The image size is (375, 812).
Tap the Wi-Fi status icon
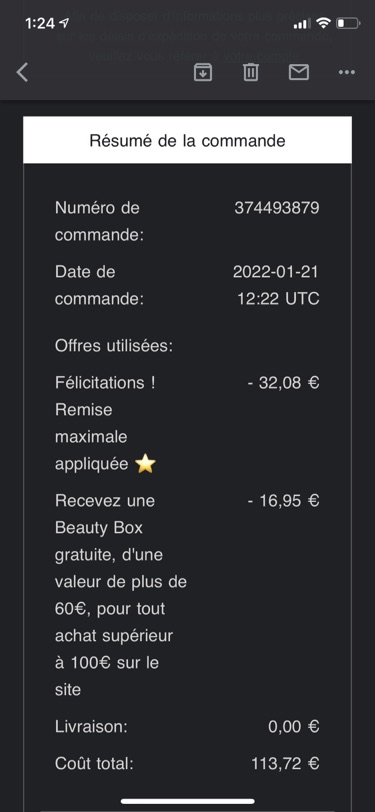click(x=324, y=23)
